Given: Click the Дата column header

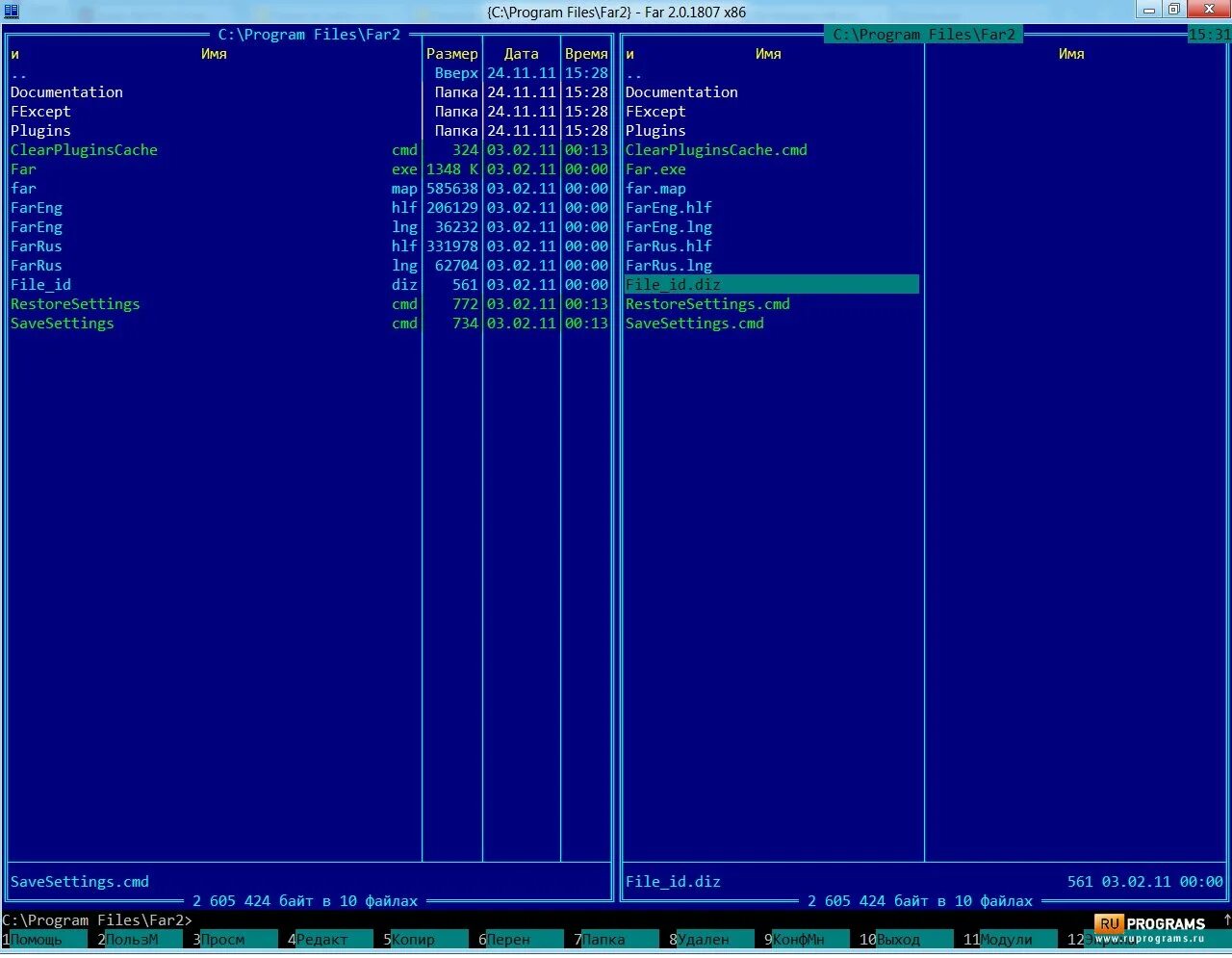Looking at the screenshot, I should [521, 54].
